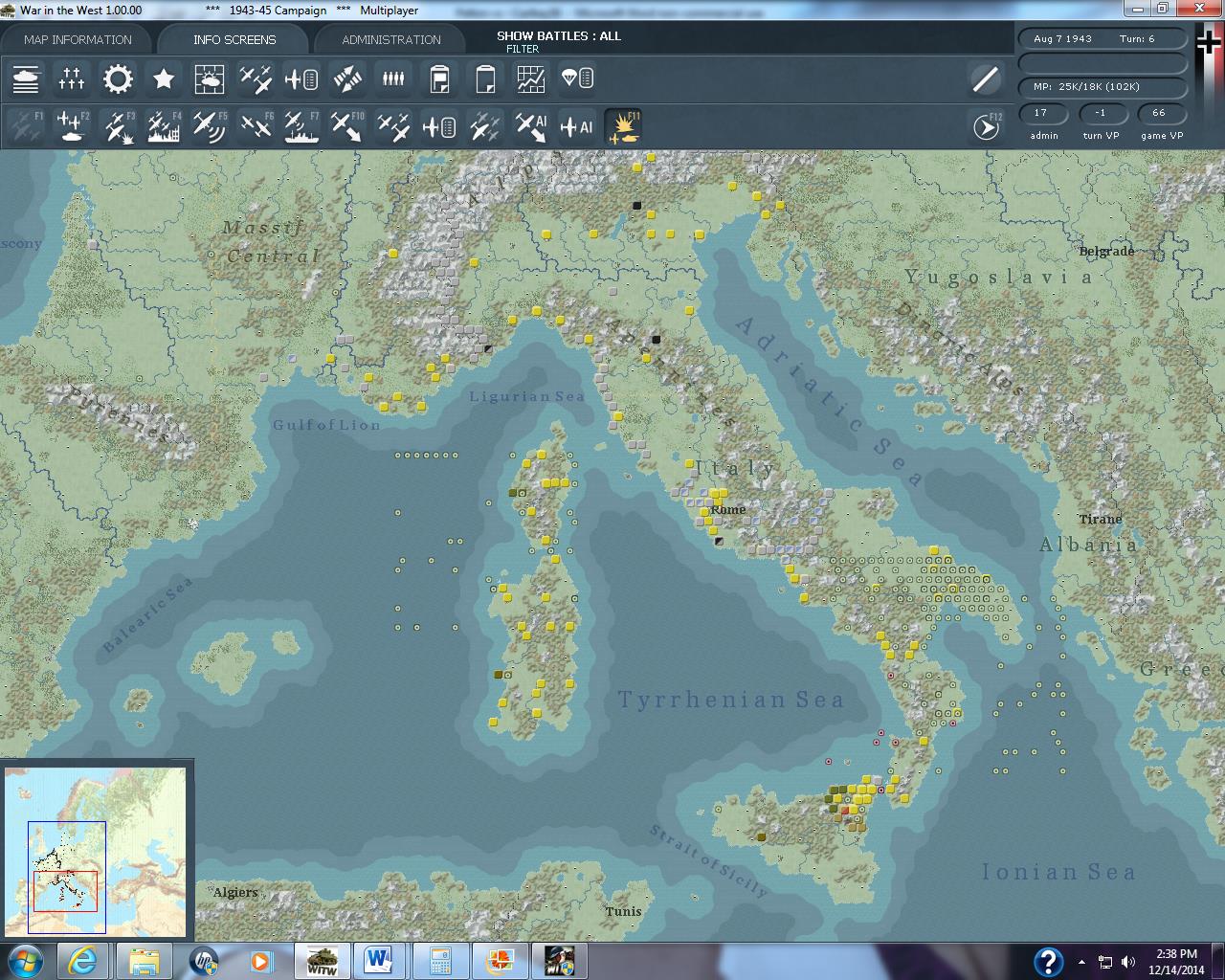Click the Aug 7 1943 date field
This screenshot has width=1225, height=980.
click(1102, 39)
